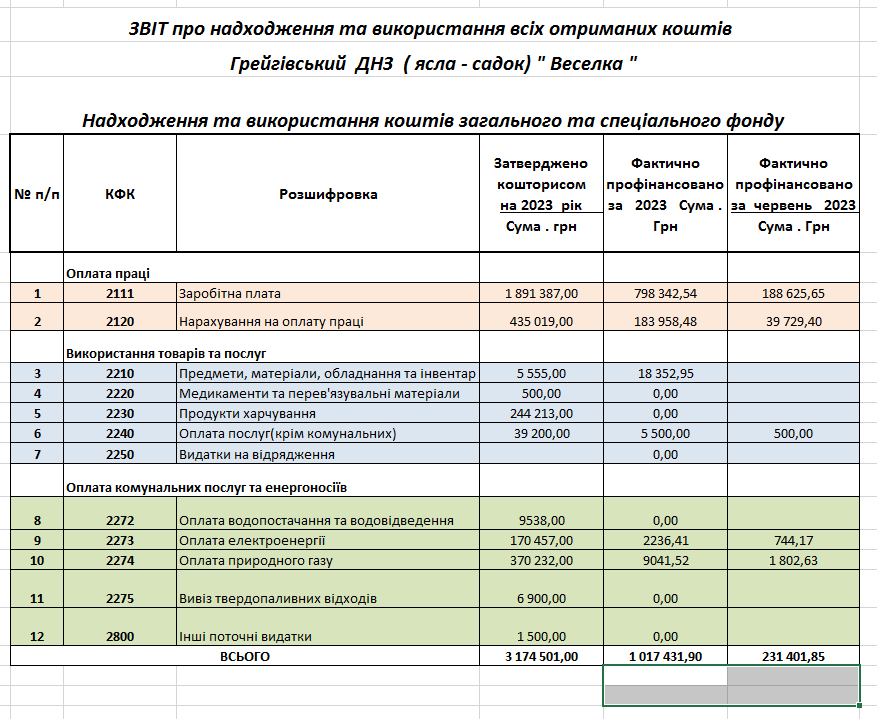The height and width of the screenshot is (719, 877).
Task: Click section label 'Використання товарів та послуг'
Action: pos(166,353)
